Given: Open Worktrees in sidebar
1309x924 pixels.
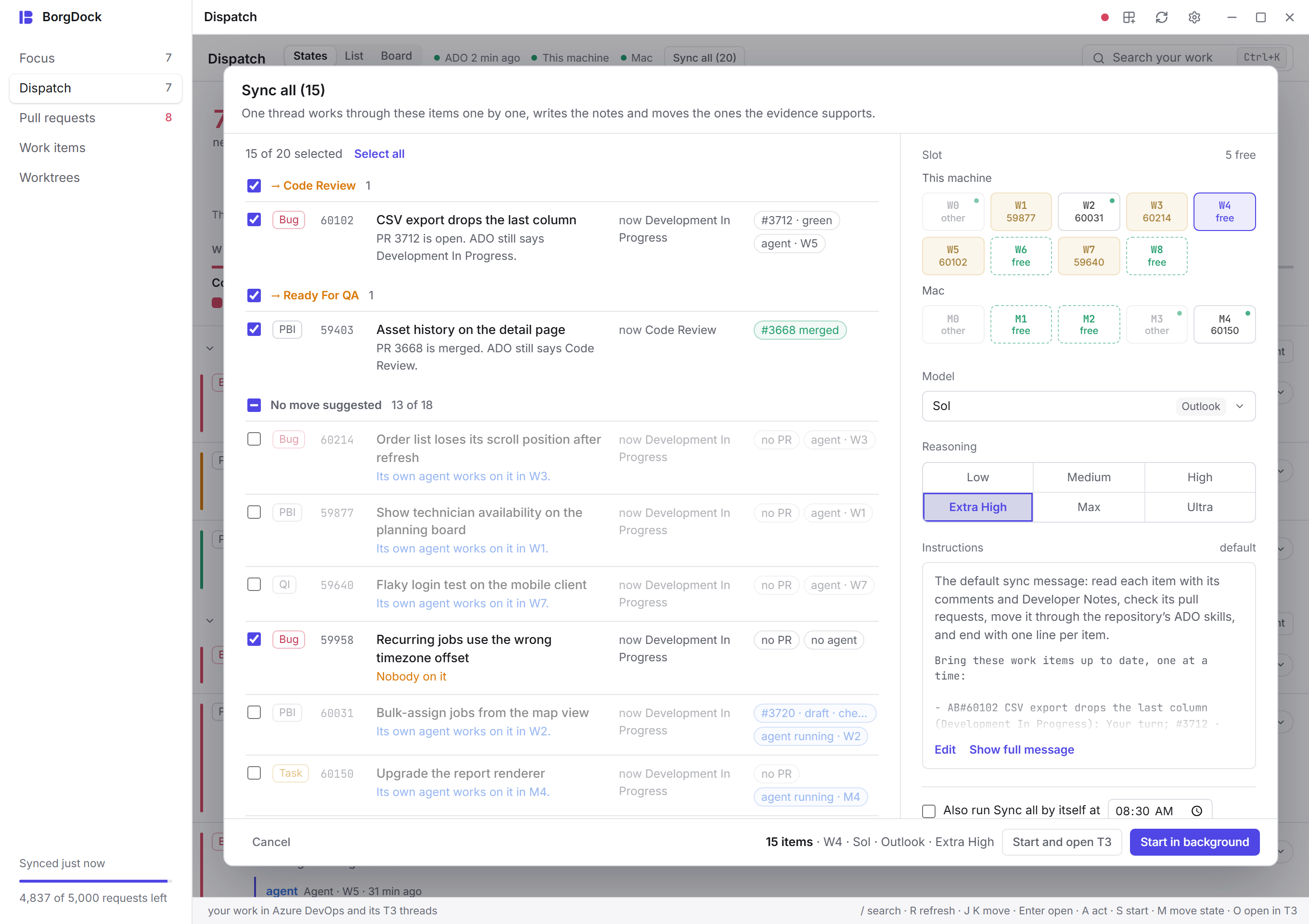Looking at the screenshot, I should coord(96,177).
